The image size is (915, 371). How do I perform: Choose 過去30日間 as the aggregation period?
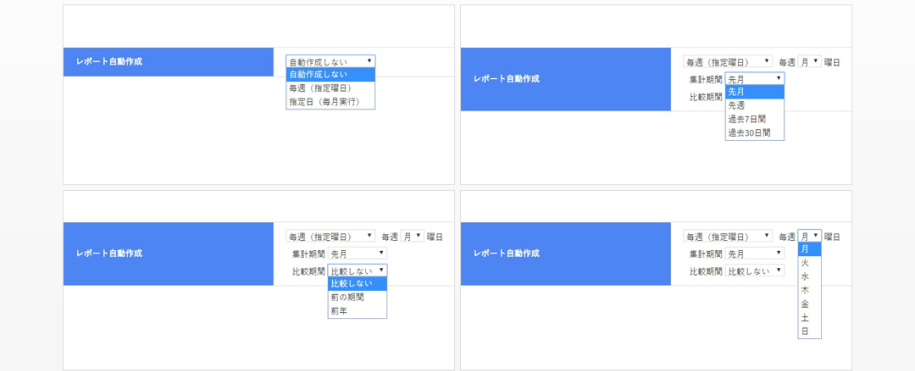755,133
